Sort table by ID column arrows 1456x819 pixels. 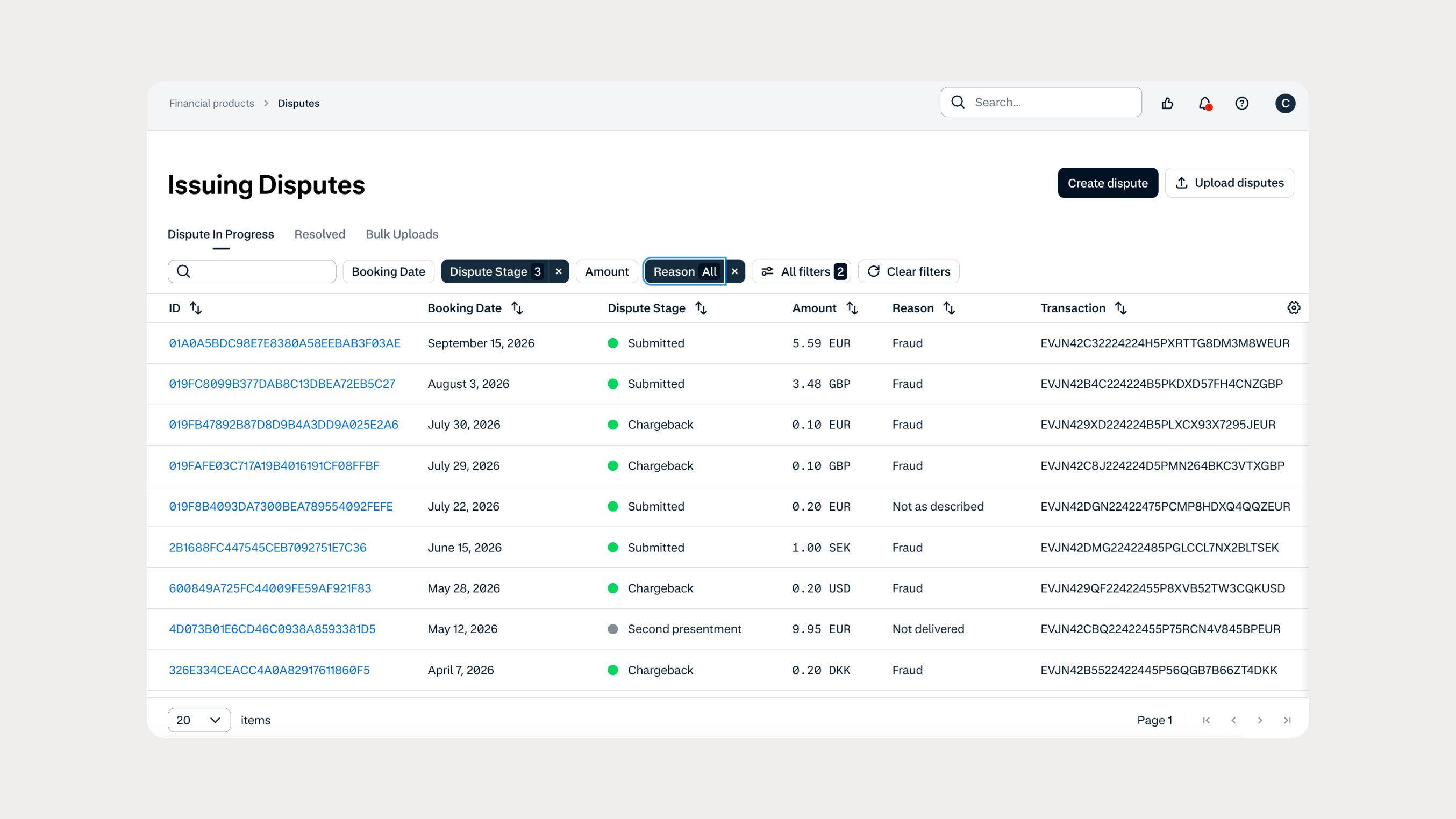(x=196, y=308)
